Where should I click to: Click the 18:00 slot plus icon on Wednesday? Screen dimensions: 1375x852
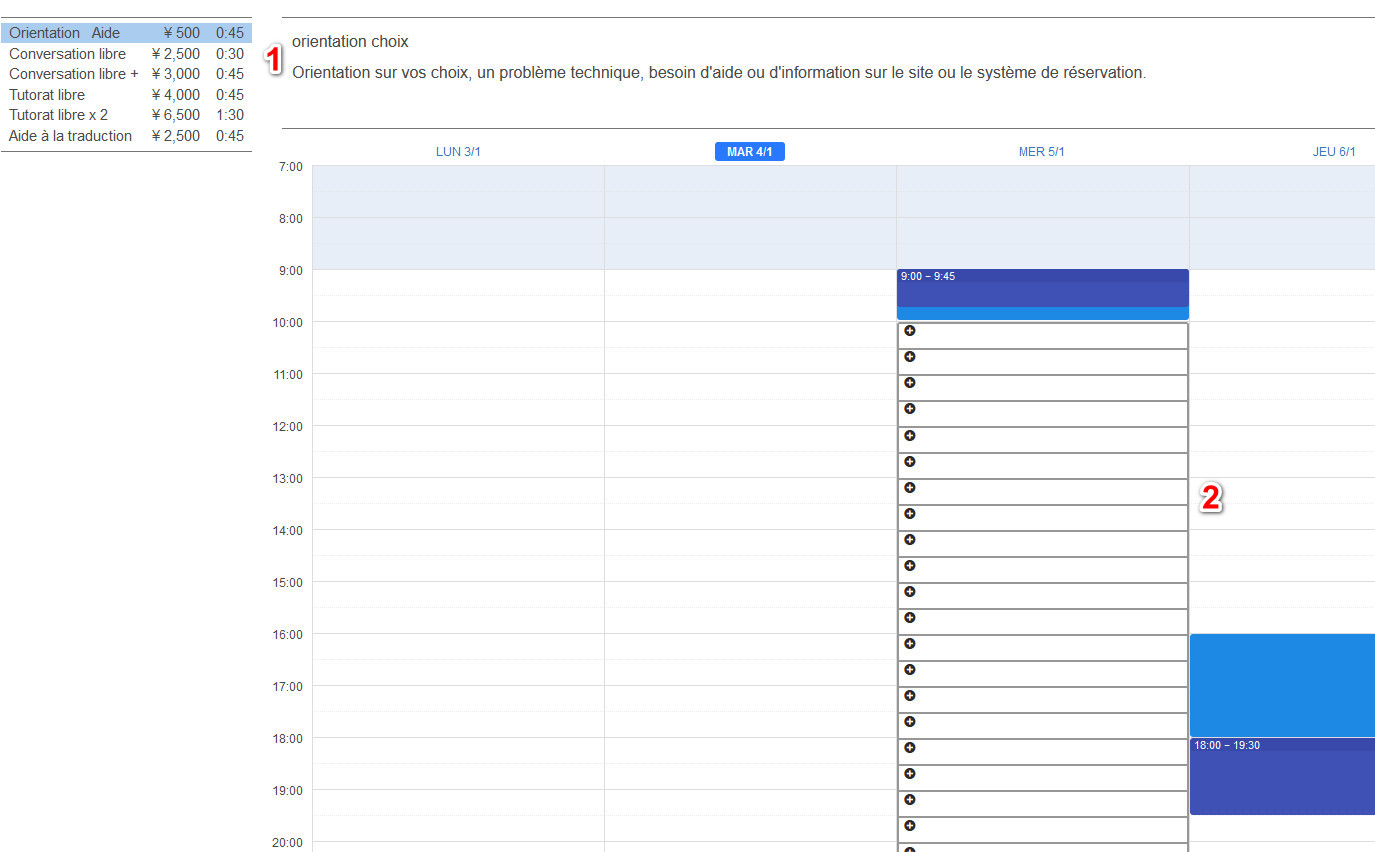click(910, 748)
